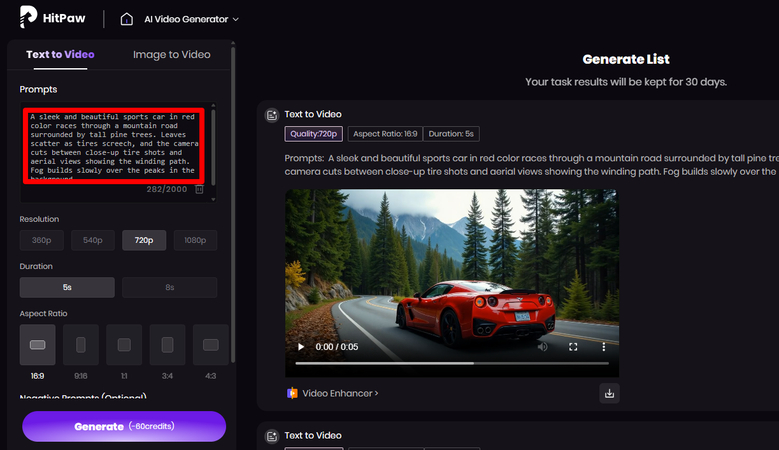Seek on the video progress bar
Image resolution: width=779 pixels, height=450 pixels.
tap(452, 364)
